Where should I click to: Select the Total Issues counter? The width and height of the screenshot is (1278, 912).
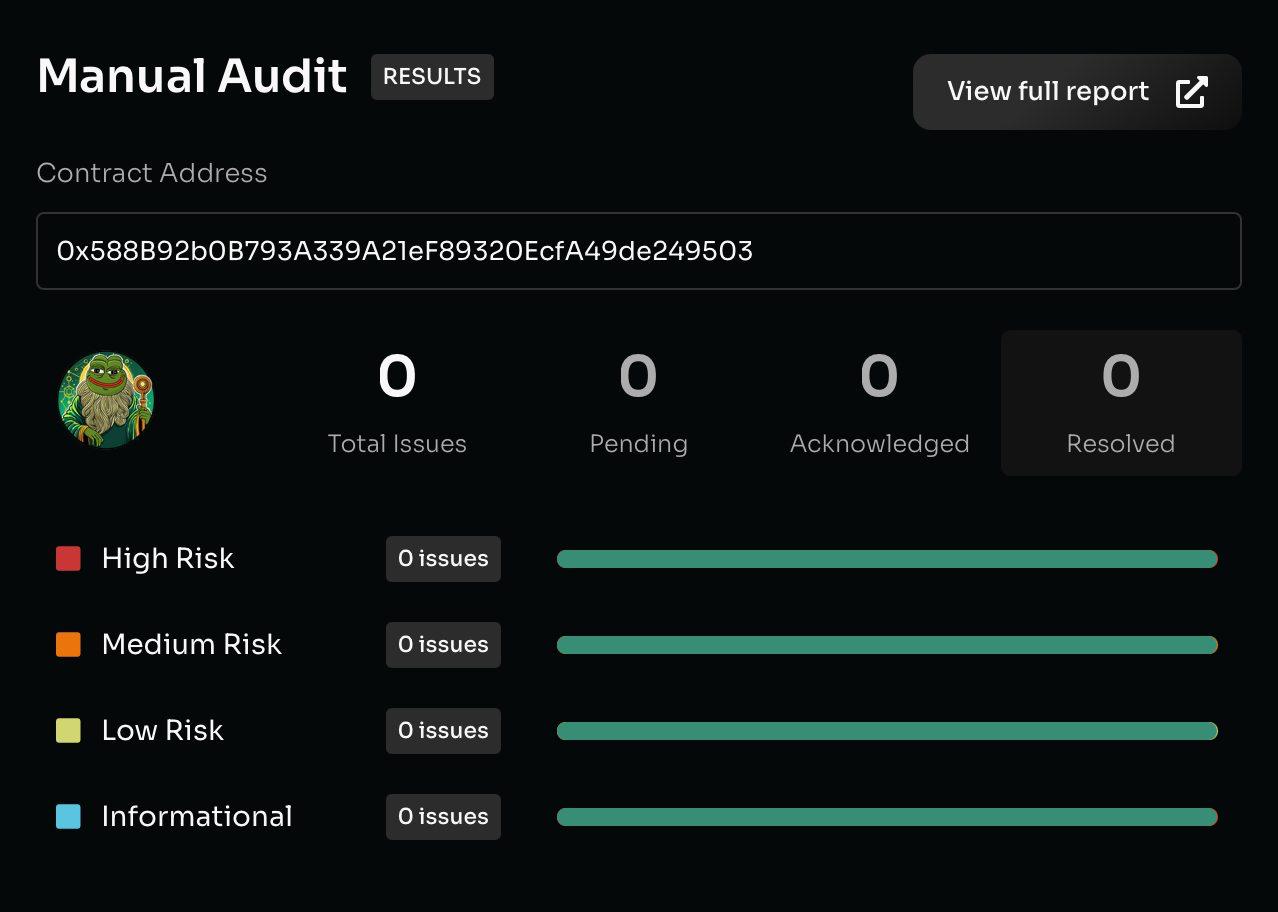tap(397, 403)
